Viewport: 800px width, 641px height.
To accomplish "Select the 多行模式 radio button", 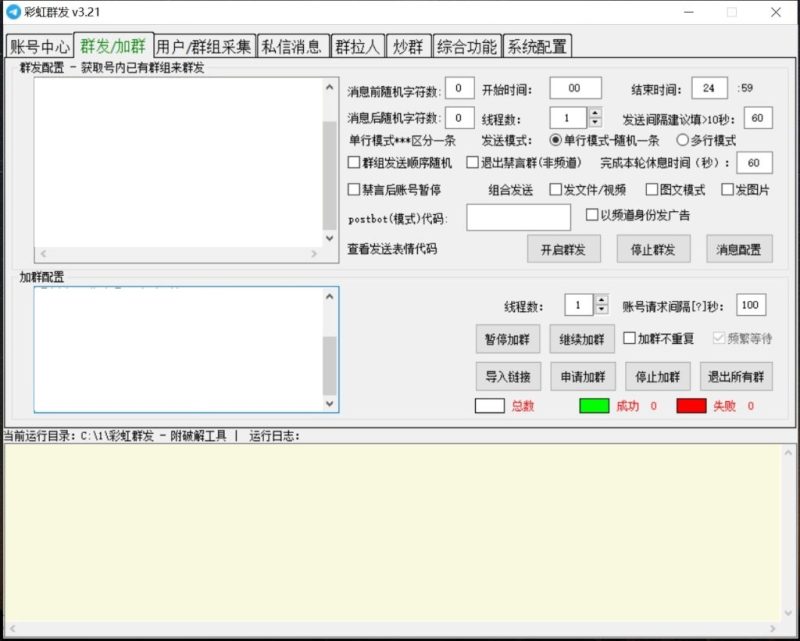I will coord(684,140).
